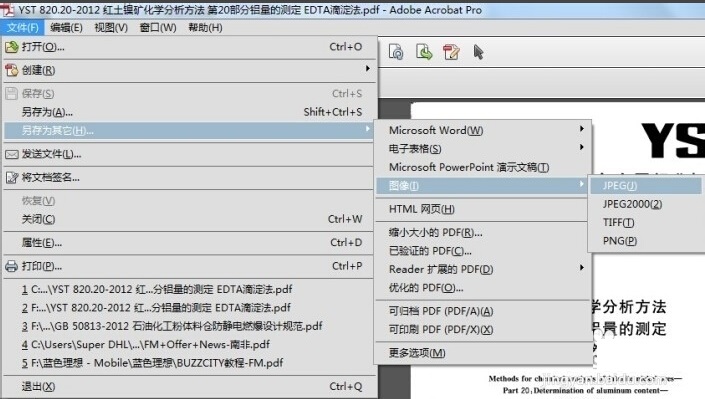The height and width of the screenshot is (399, 705).
Task: Click the envelope Send File icon
Action: (x=12, y=154)
